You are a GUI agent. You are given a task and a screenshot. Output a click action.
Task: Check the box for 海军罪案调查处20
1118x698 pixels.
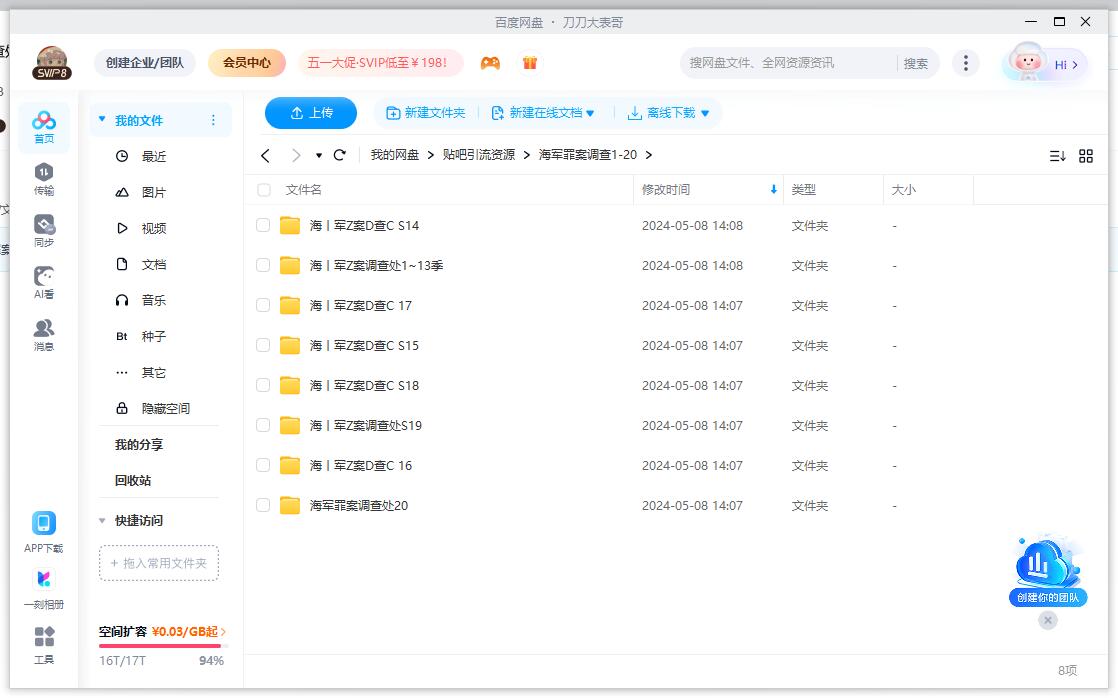(263, 505)
